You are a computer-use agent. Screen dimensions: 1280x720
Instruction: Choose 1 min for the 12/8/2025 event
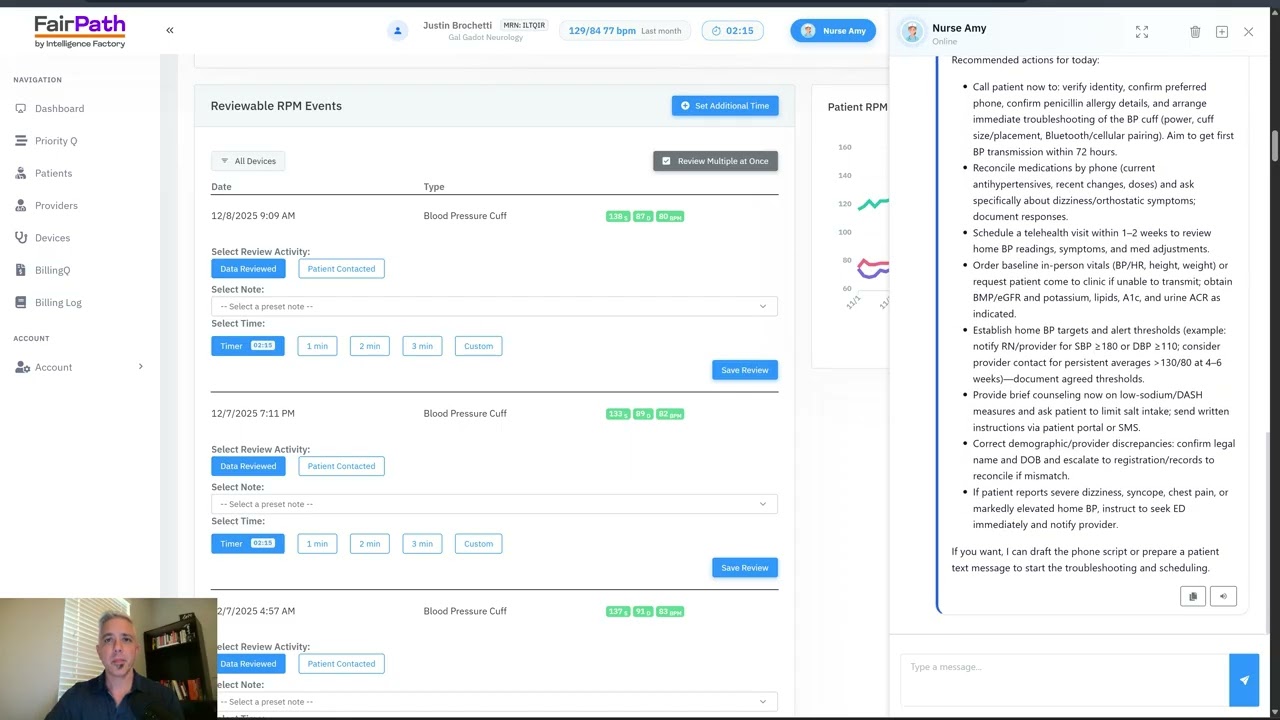(317, 346)
